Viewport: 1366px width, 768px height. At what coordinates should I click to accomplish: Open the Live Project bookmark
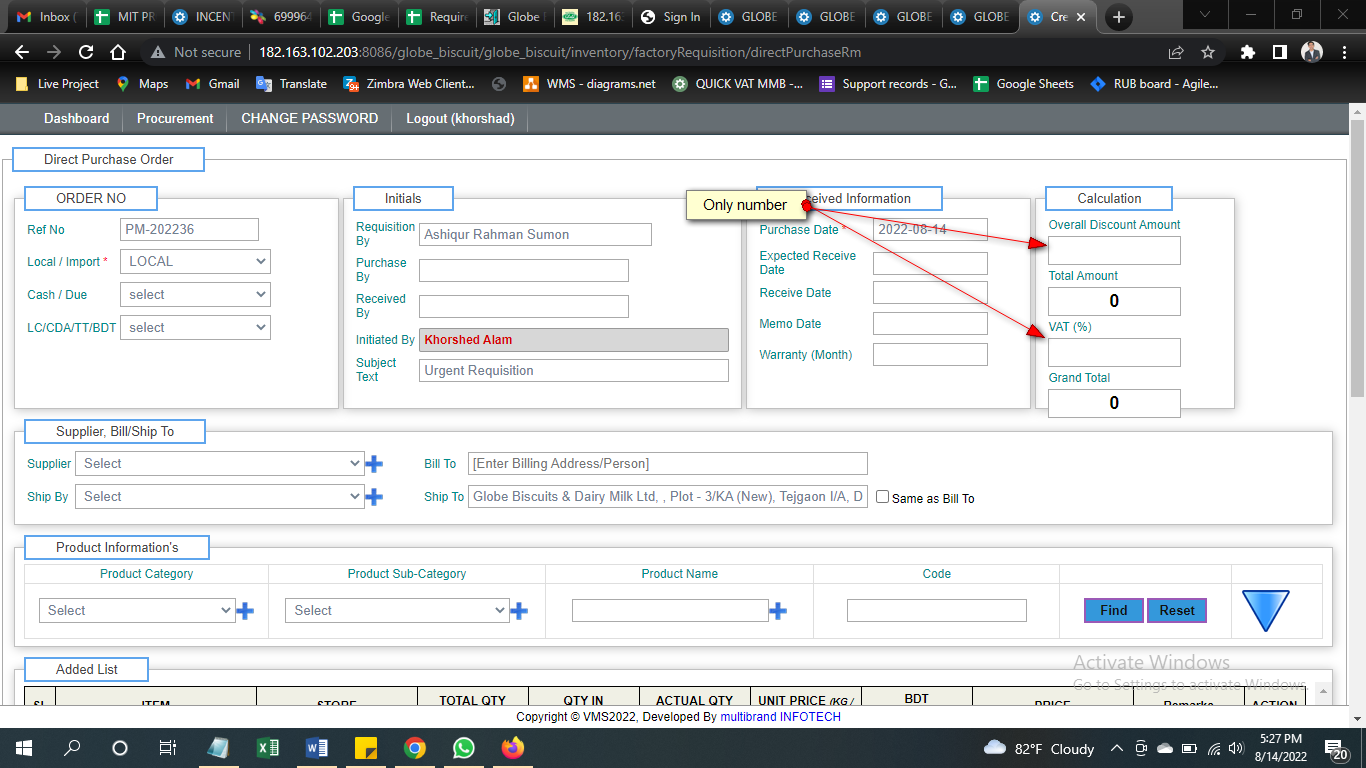[x=57, y=84]
